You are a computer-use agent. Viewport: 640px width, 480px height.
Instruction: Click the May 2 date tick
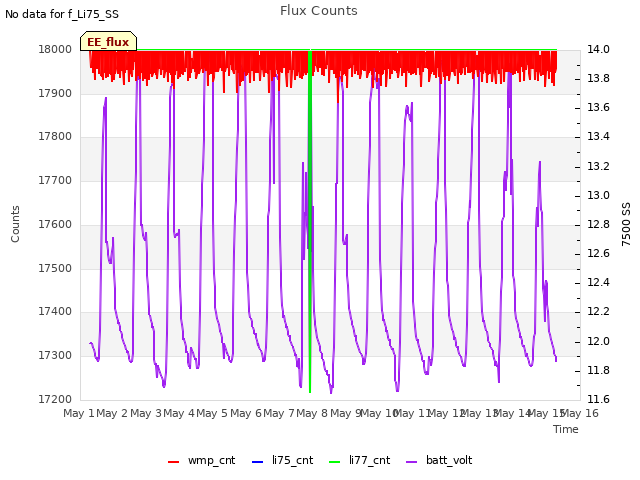coord(112,413)
